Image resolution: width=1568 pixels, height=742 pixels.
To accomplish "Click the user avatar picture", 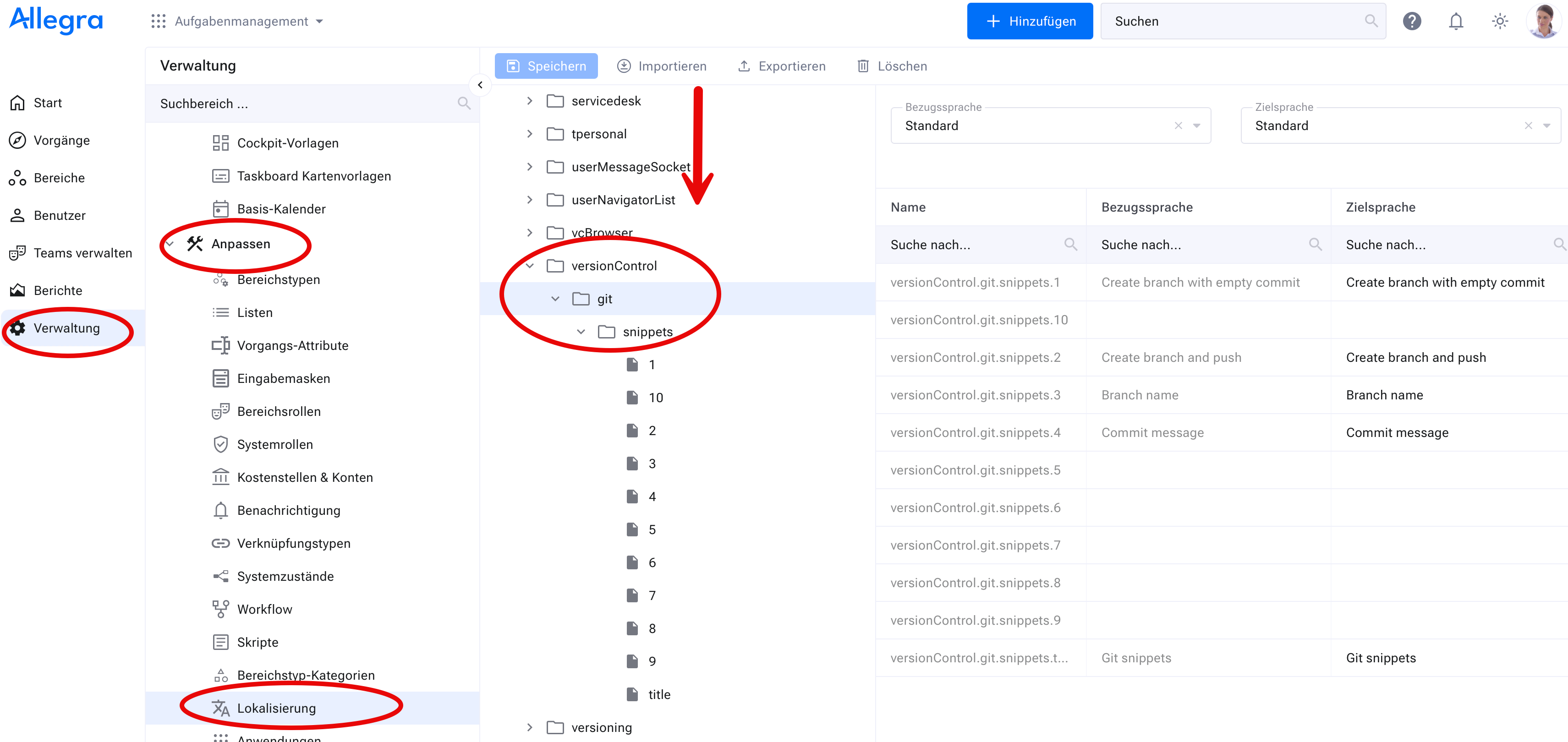I will pyautogui.click(x=1543, y=22).
